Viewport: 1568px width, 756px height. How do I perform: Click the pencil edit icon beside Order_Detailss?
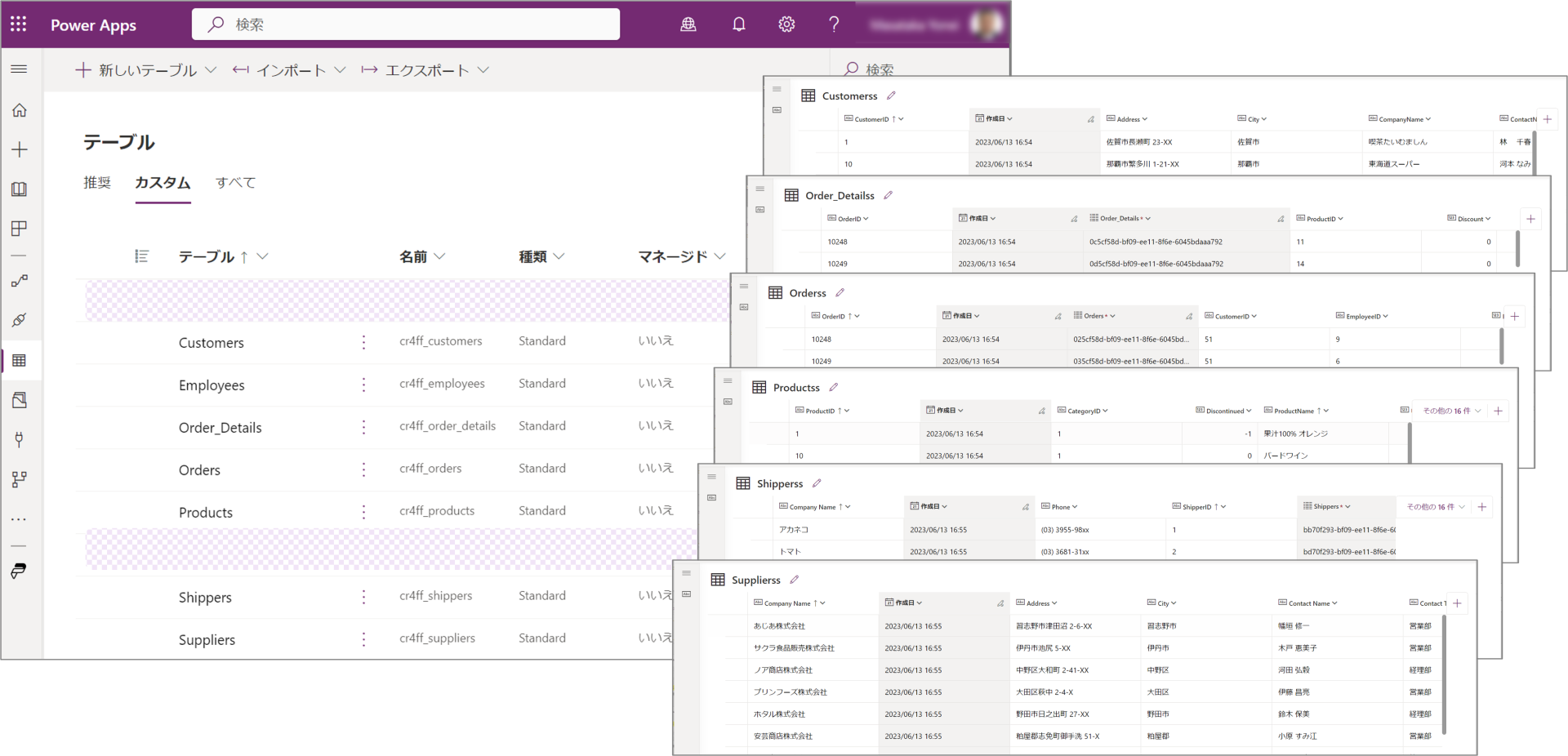pyautogui.click(x=888, y=195)
